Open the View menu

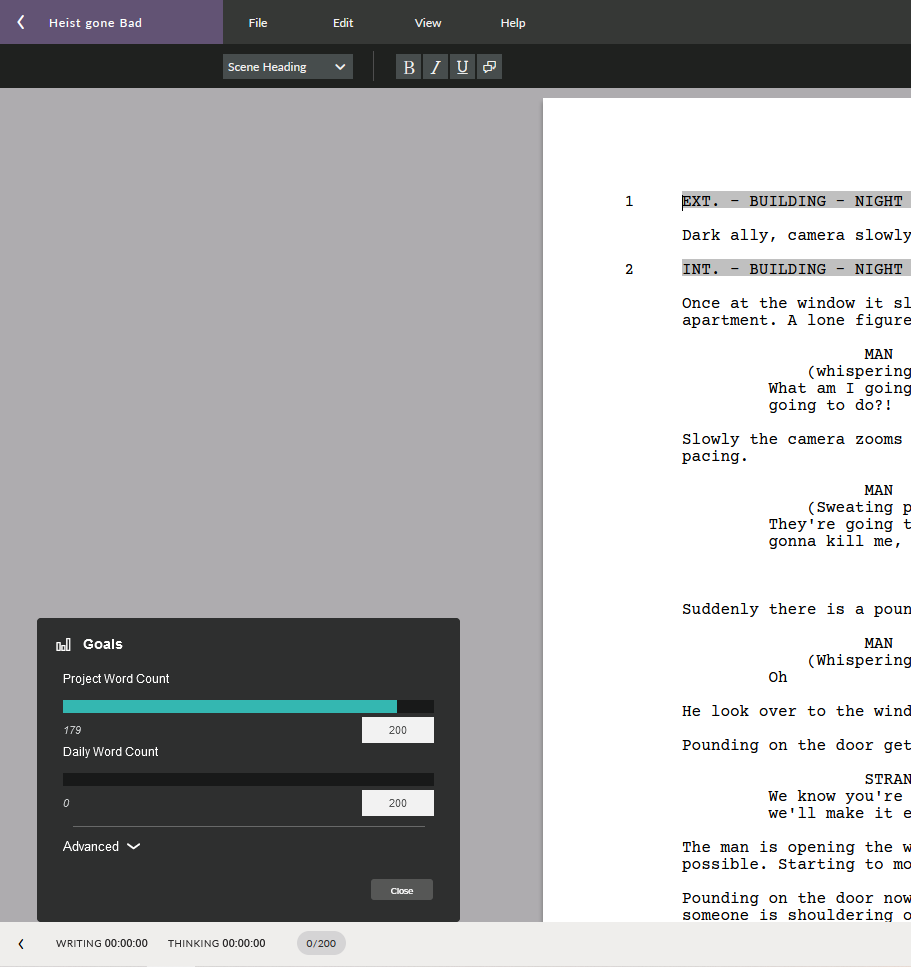427,23
